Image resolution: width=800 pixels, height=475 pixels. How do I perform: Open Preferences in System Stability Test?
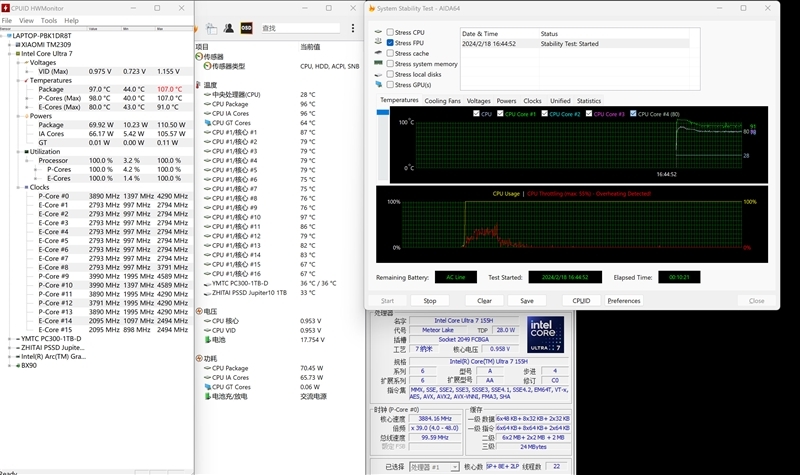pos(624,300)
